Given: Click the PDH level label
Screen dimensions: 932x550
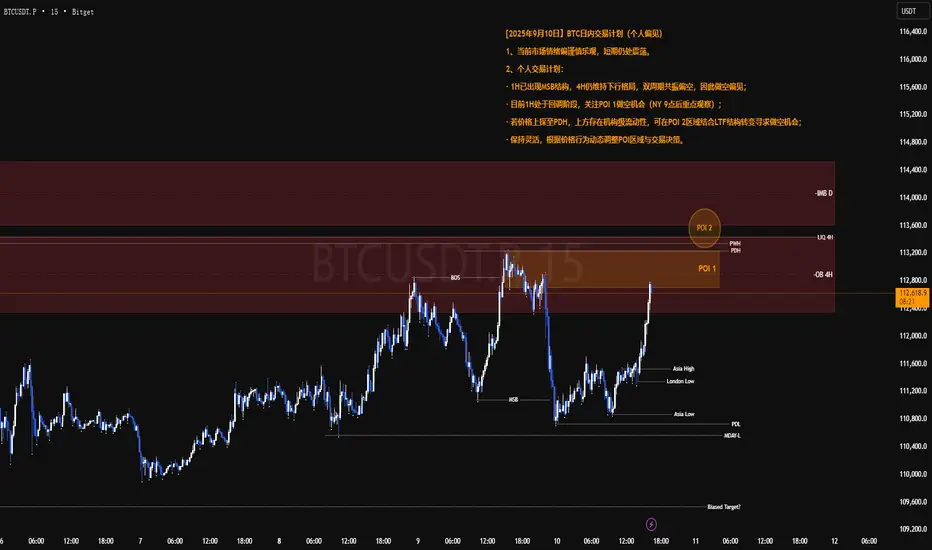Looking at the screenshot, I should click(x=736, y=250).
